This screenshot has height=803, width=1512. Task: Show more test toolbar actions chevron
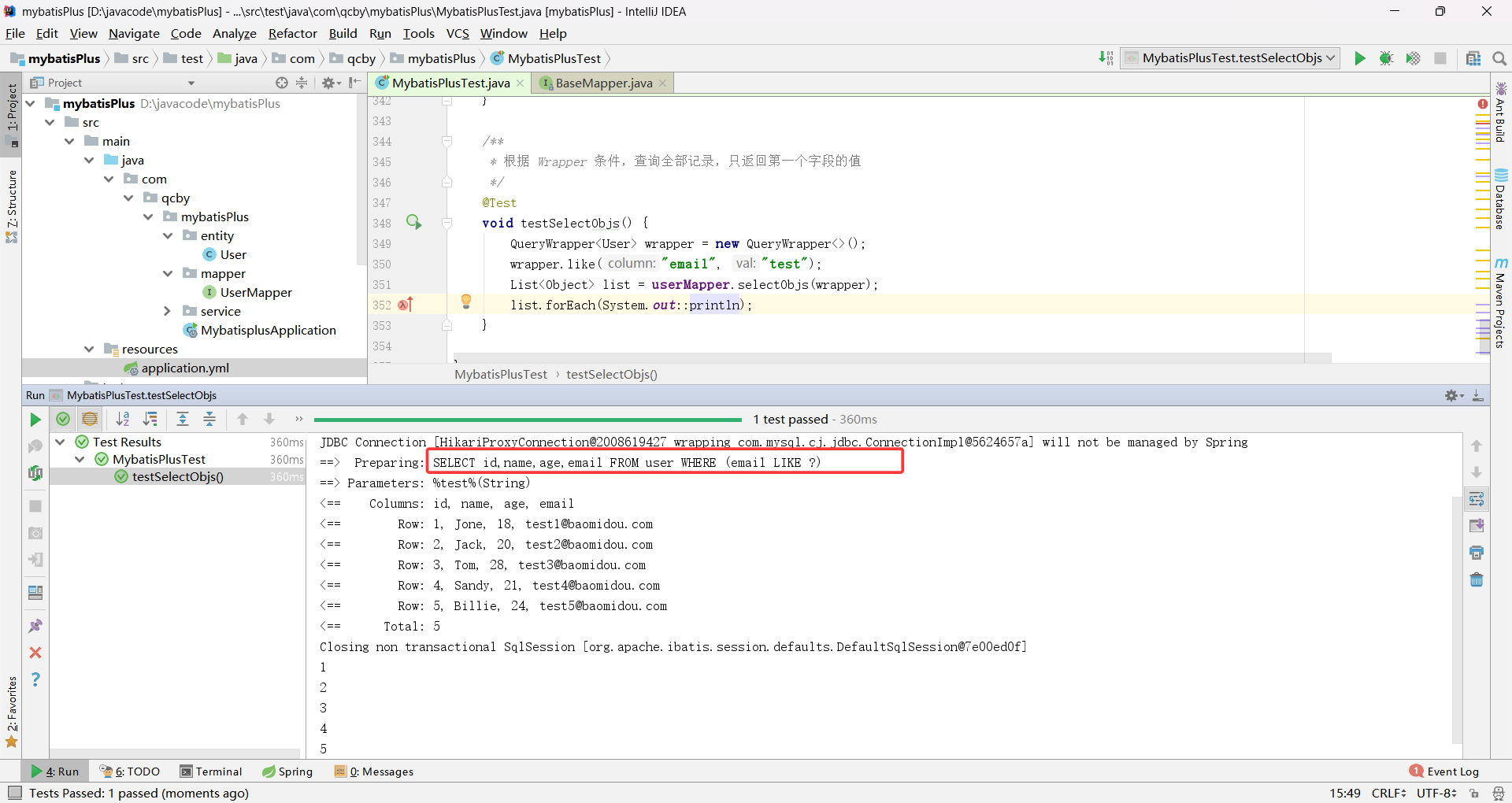click(298, 419)
